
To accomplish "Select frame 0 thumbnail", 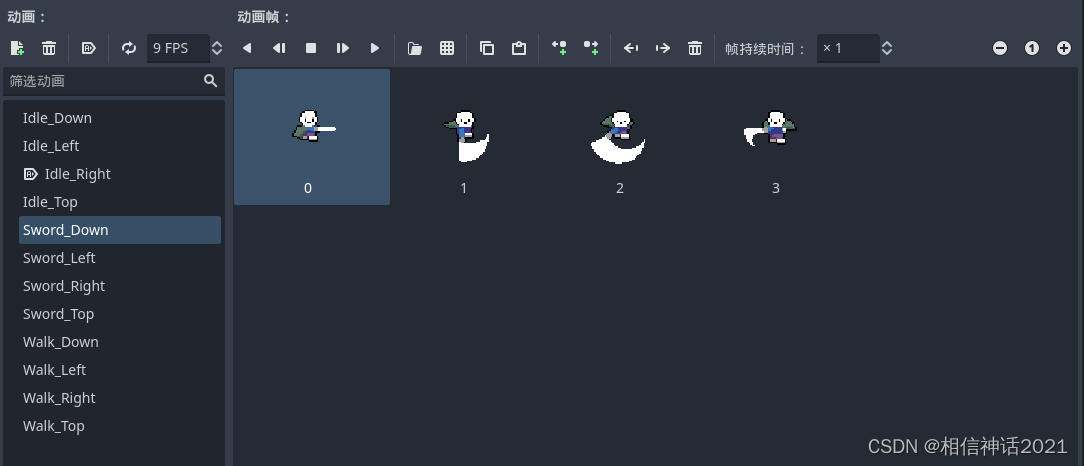I will tap(312, 137).
